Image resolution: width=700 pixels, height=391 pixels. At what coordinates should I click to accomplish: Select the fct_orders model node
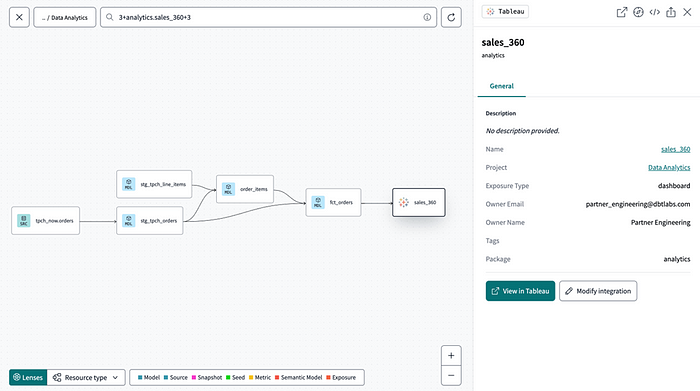point(333,202)
